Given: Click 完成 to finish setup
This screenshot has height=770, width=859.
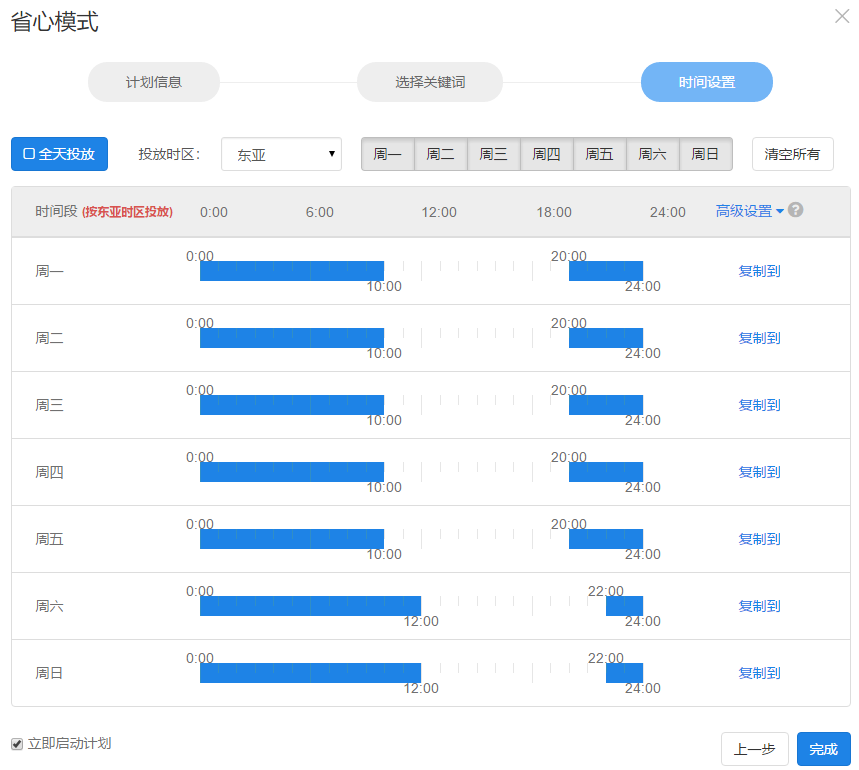Looking at the screenshot, I should 823,749.
